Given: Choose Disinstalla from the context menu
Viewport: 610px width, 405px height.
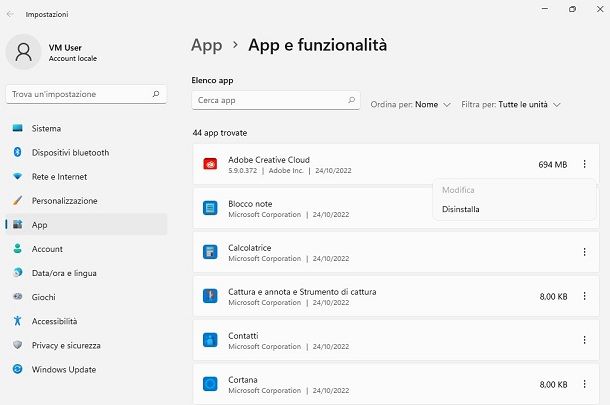Looking at the screenshot, I should [x=514, y=209].
